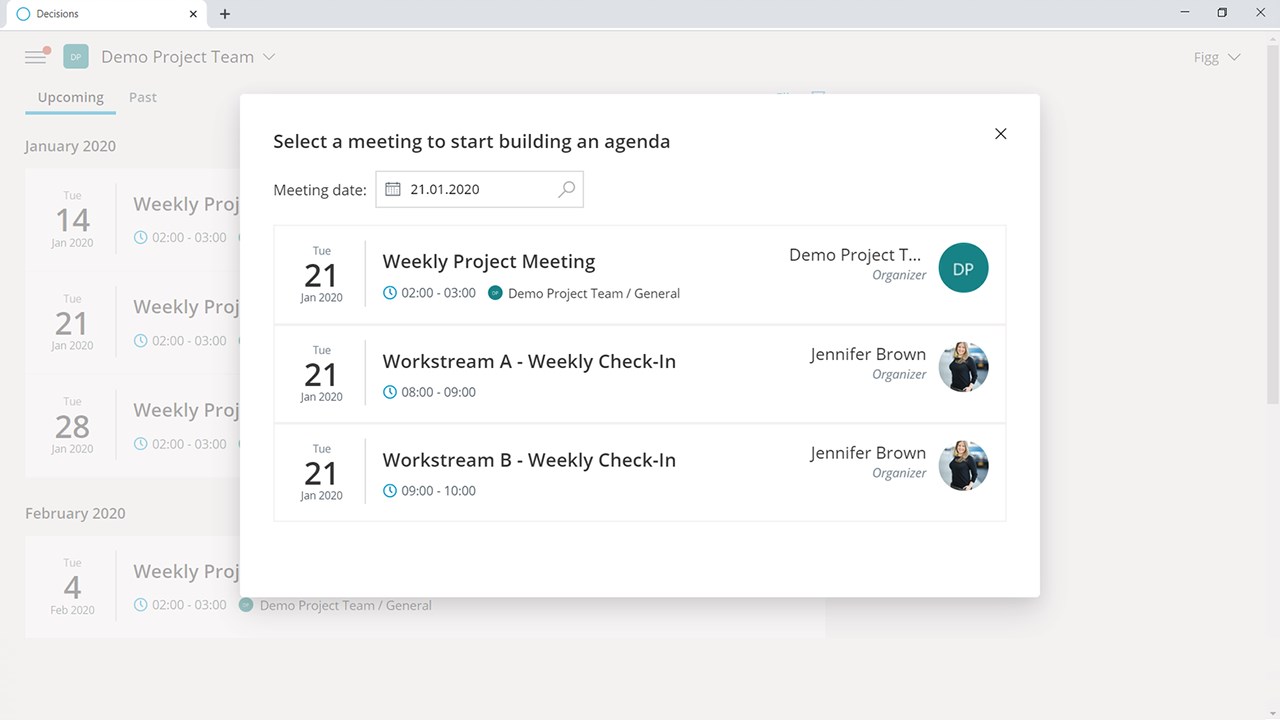This screenshot has height=720, width=1280.
Task: Open the hamburger menu
Action: [x=36, y=57]
